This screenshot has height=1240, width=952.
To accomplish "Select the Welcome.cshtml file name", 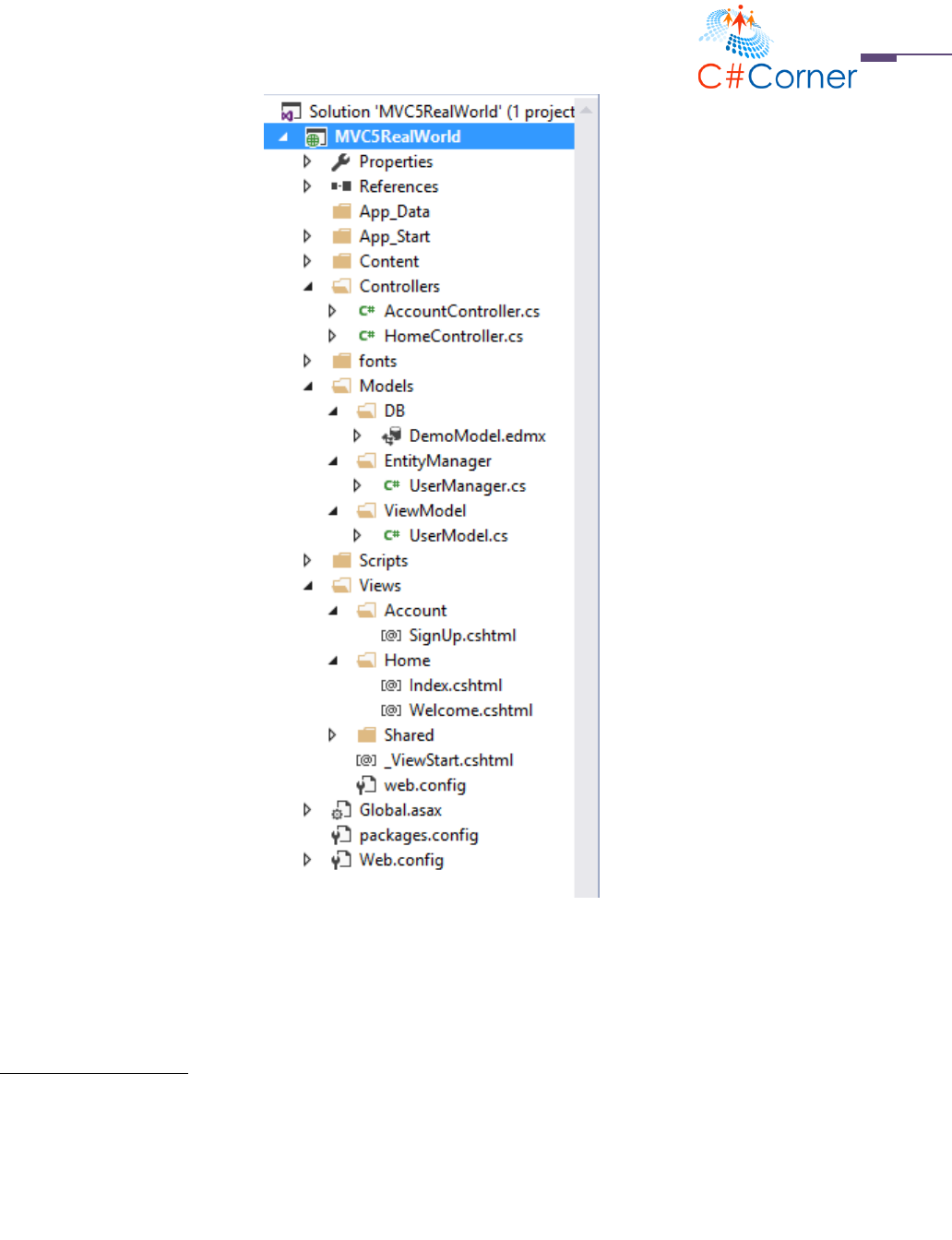I will pos(470,710).
